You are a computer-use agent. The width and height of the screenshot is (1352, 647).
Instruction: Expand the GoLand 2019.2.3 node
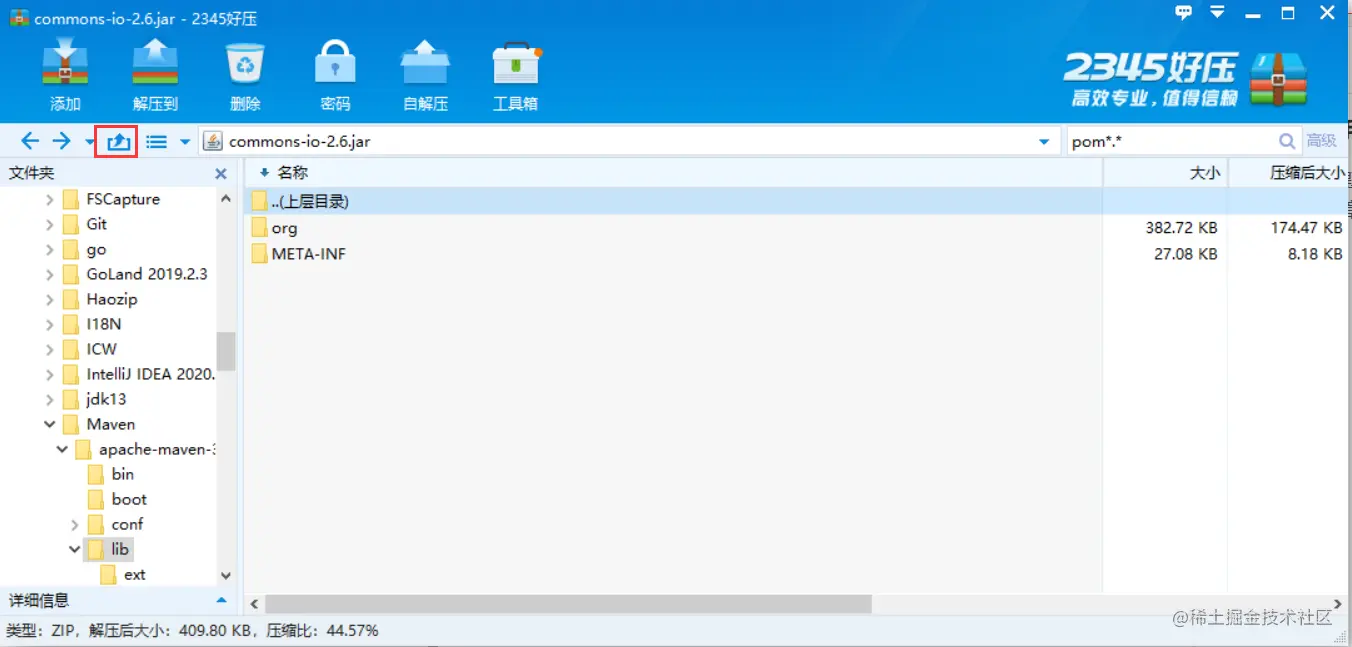[x=50, y=274]
